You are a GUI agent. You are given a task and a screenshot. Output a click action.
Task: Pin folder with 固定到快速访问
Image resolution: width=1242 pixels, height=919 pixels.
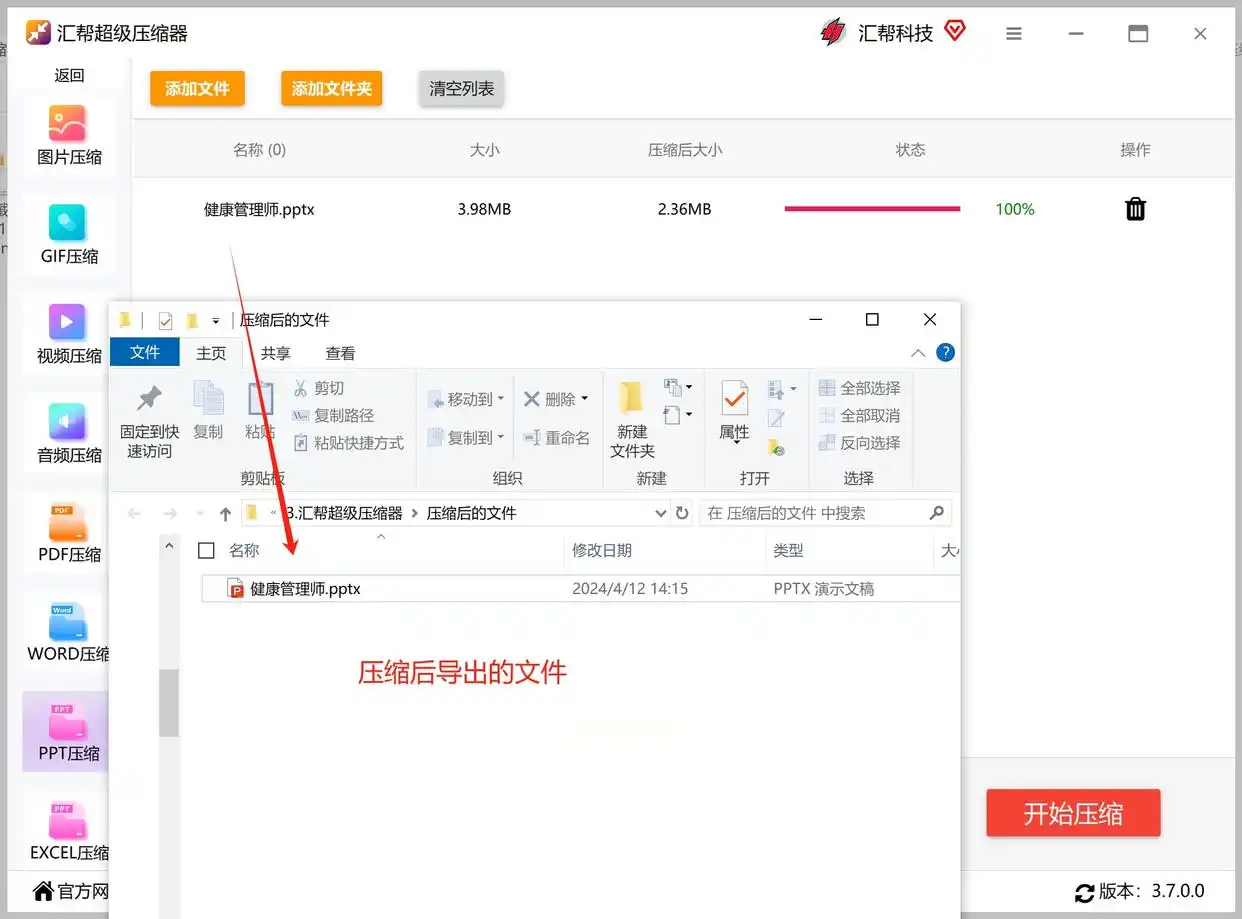coord(148,420)
